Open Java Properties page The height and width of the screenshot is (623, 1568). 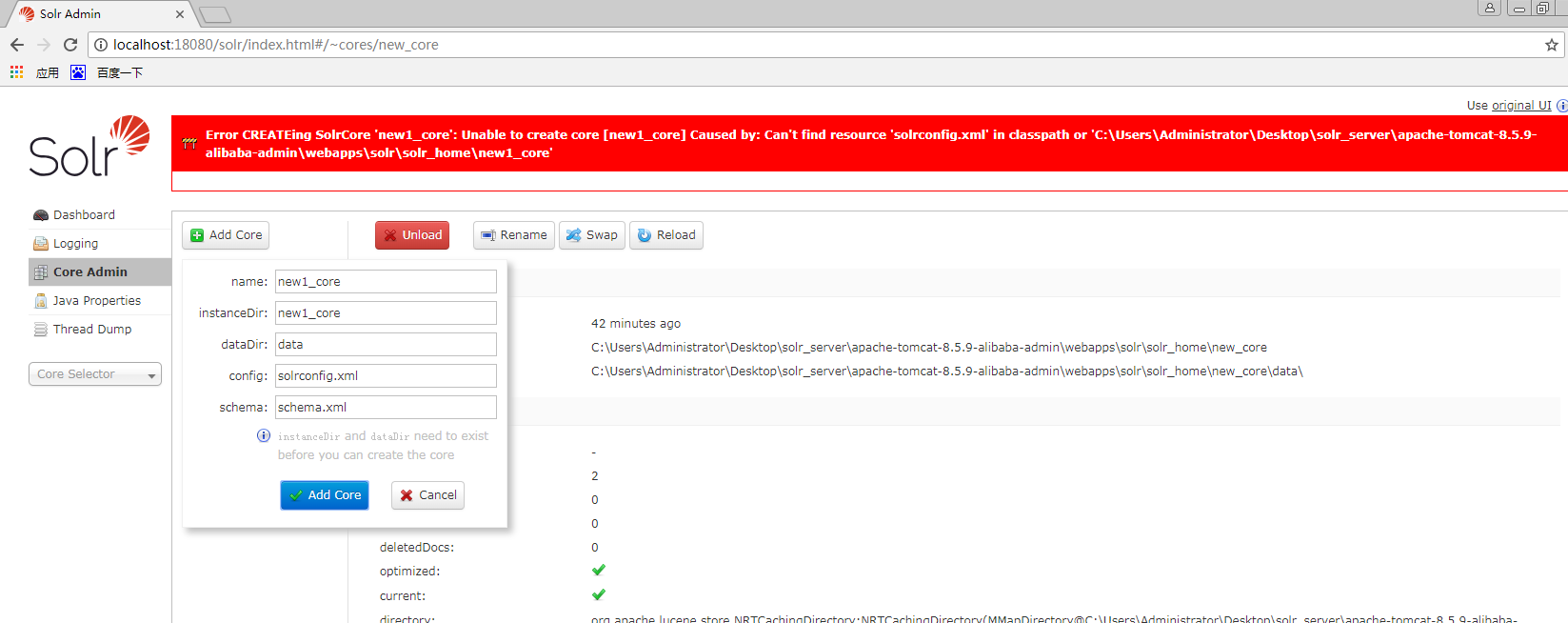pos(96,301)
